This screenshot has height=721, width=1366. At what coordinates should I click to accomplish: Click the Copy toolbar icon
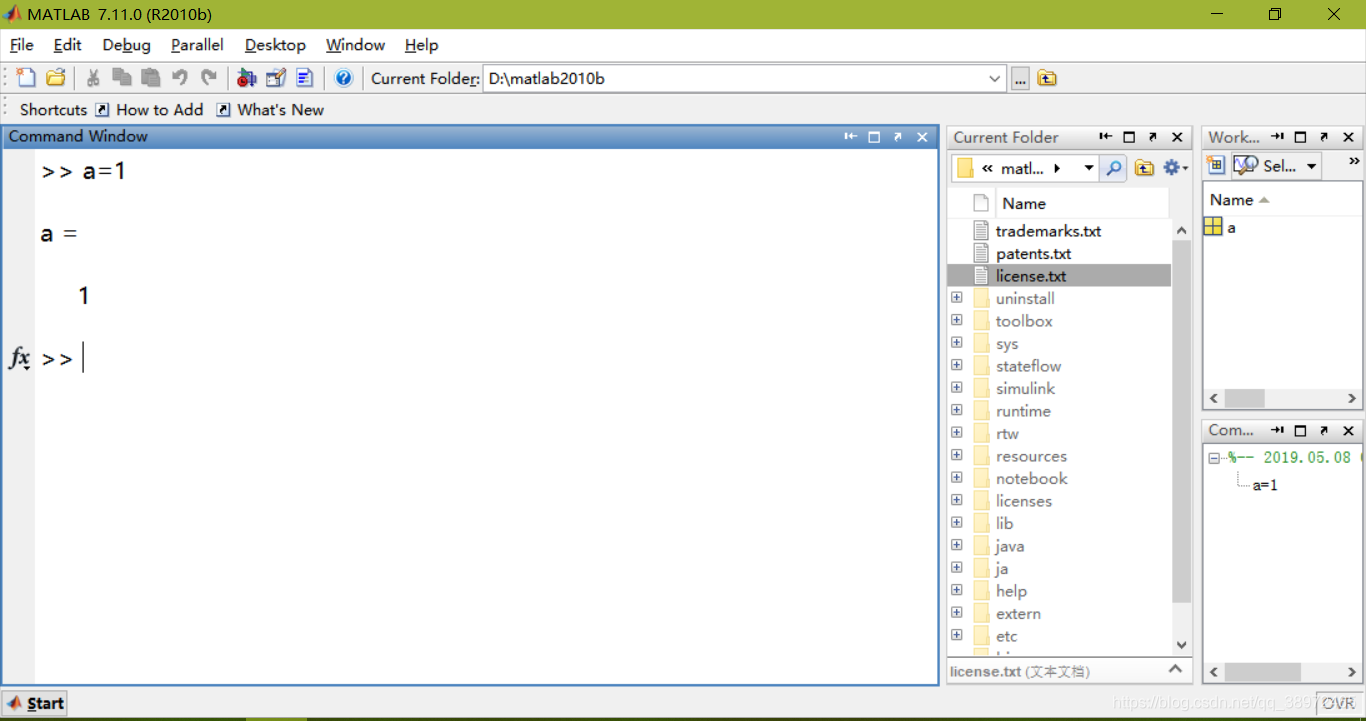pos(122,77)
